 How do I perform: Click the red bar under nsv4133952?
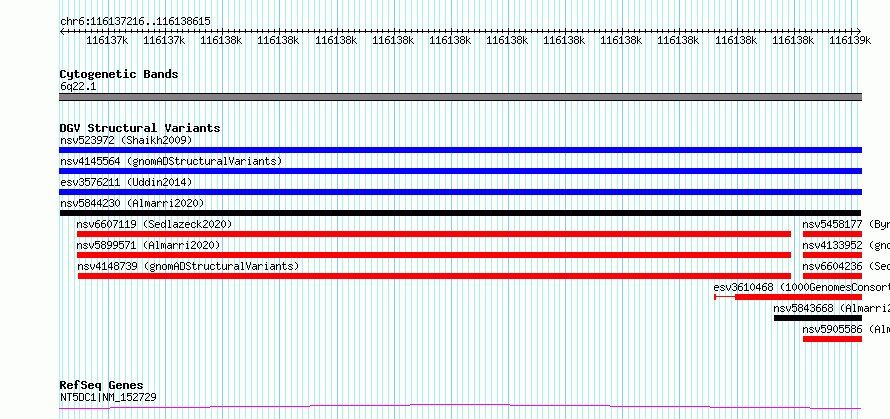[x=832, y=255]
